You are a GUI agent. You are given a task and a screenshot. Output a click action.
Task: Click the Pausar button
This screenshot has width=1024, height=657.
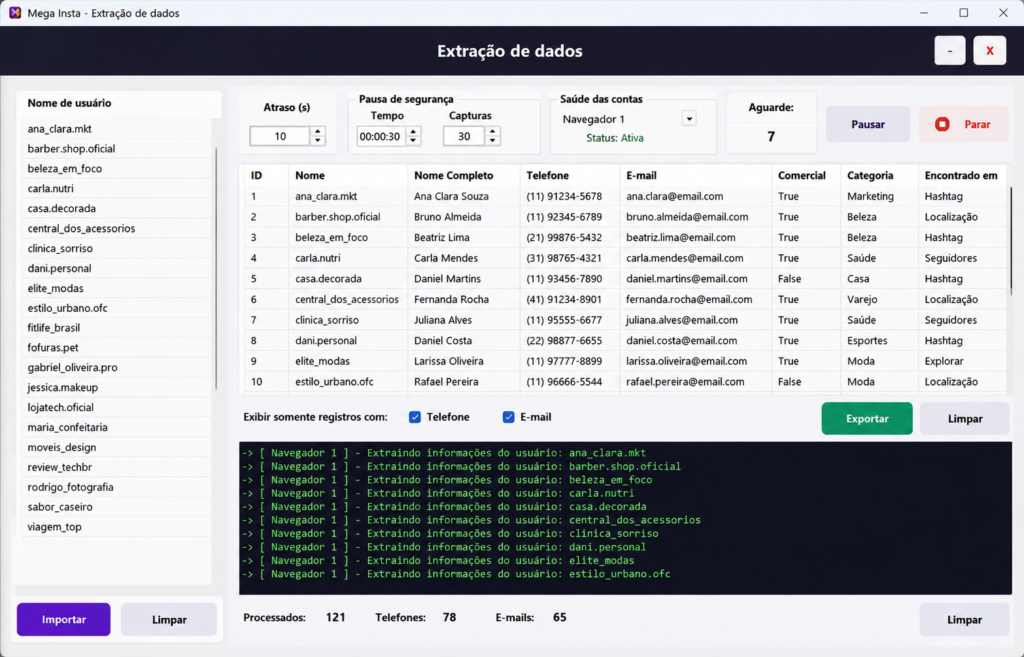pyautogui.click(x=868, y=124)
